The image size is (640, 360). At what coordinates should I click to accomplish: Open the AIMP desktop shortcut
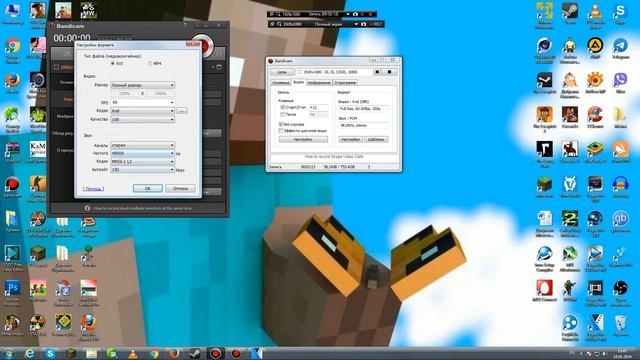pos(595,47)
